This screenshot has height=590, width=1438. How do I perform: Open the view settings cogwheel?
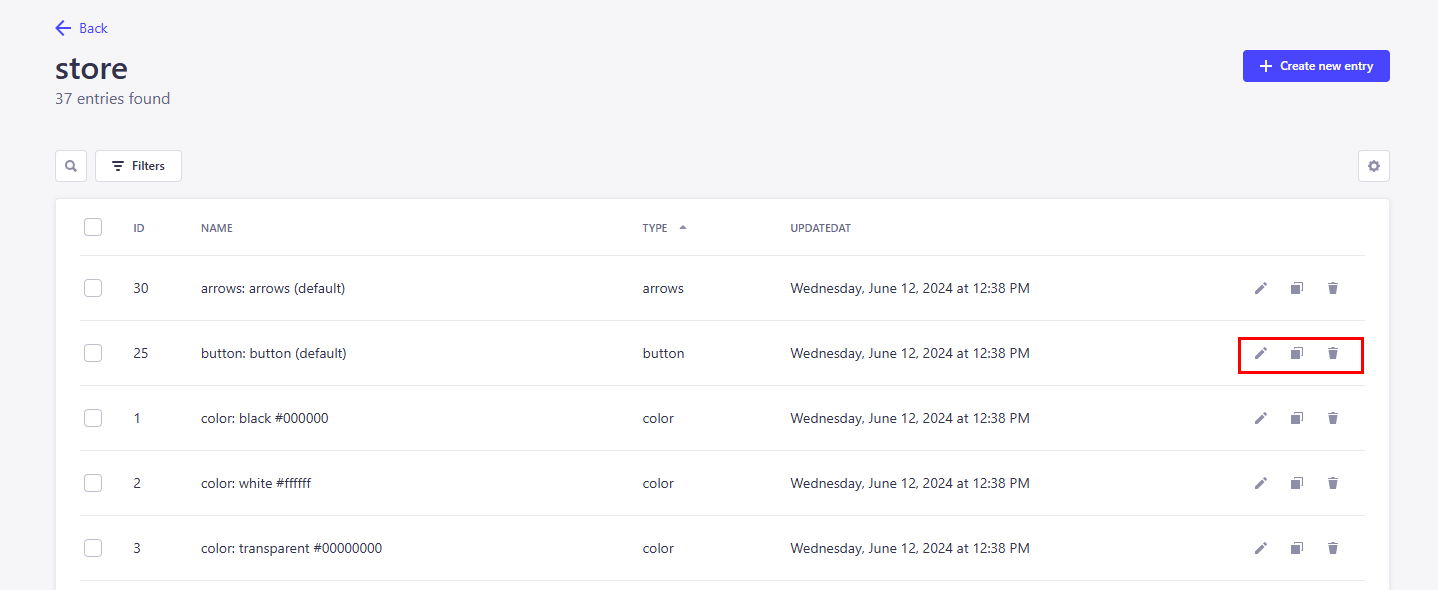1373,165
